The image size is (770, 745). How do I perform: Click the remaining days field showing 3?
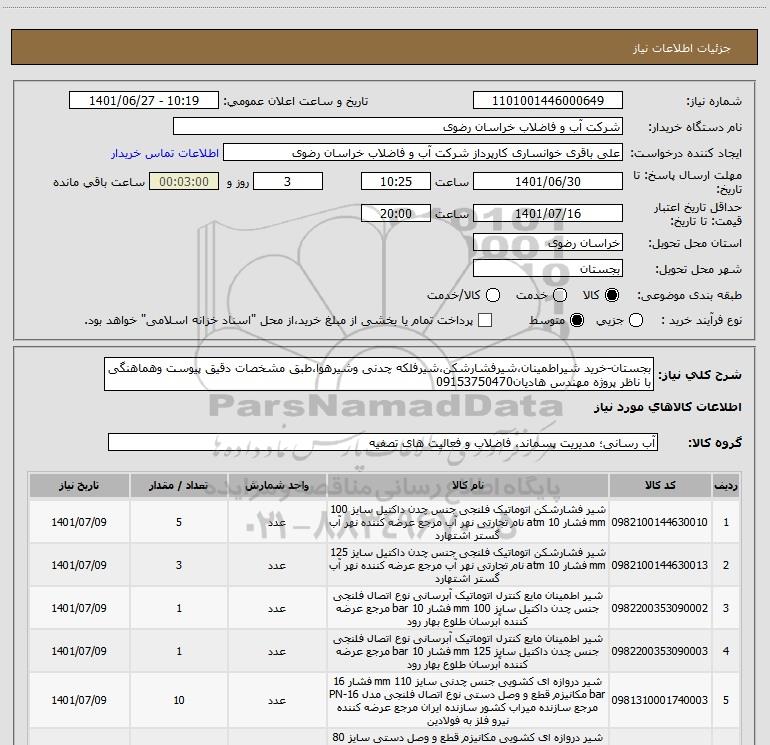pos(288,181)
